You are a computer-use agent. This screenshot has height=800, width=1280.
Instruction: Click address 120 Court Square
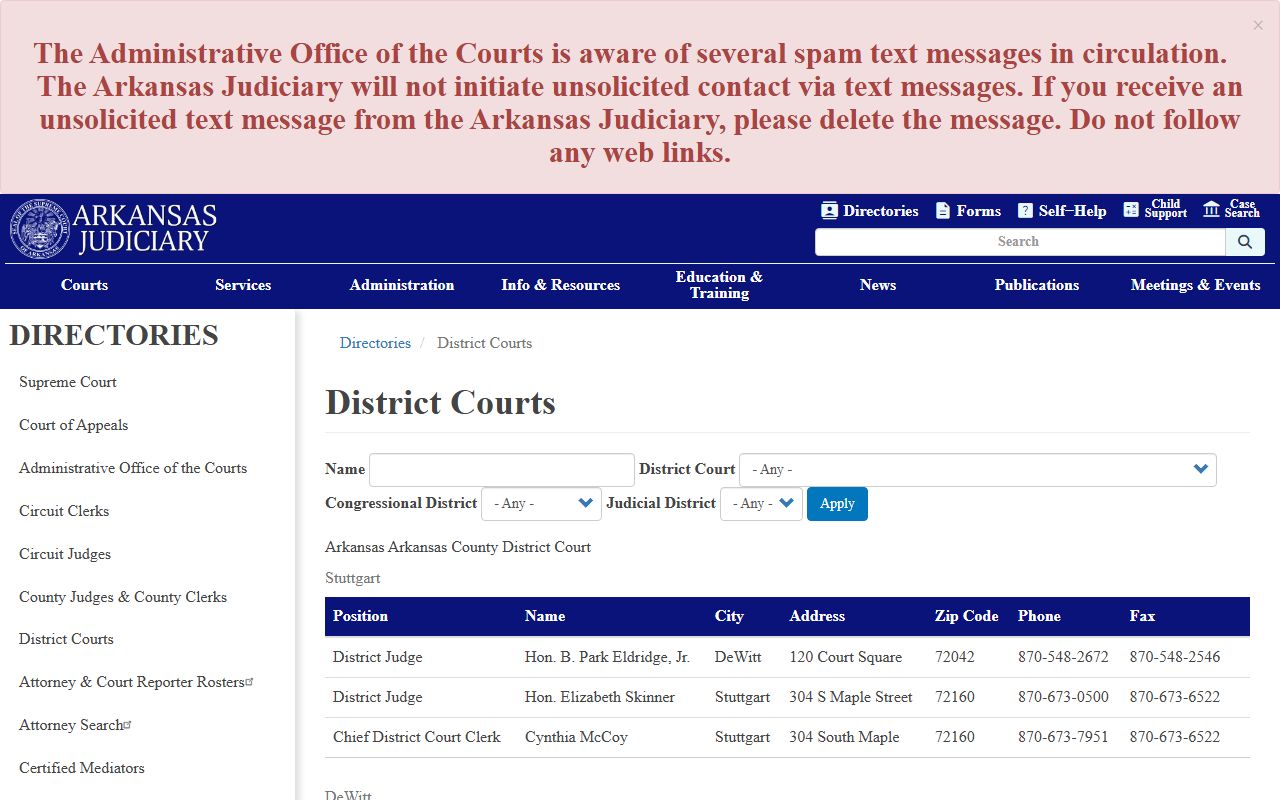[845, 657]
